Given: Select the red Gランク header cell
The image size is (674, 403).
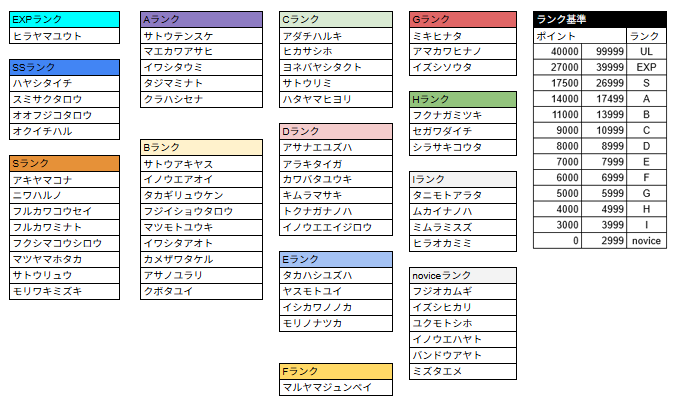Looking at the screenshot, I should 463,20.
